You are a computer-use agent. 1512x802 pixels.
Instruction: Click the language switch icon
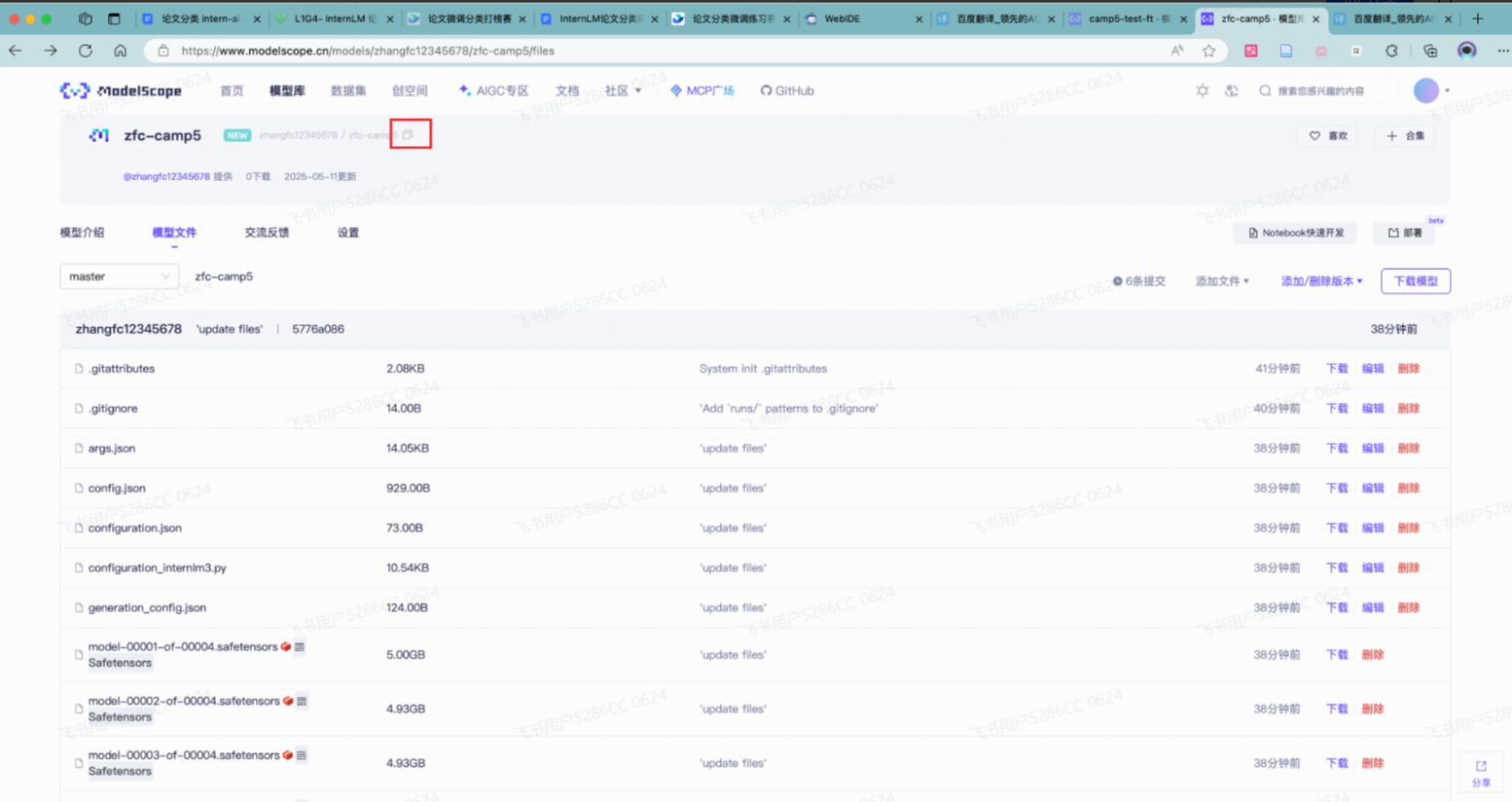1232,91
